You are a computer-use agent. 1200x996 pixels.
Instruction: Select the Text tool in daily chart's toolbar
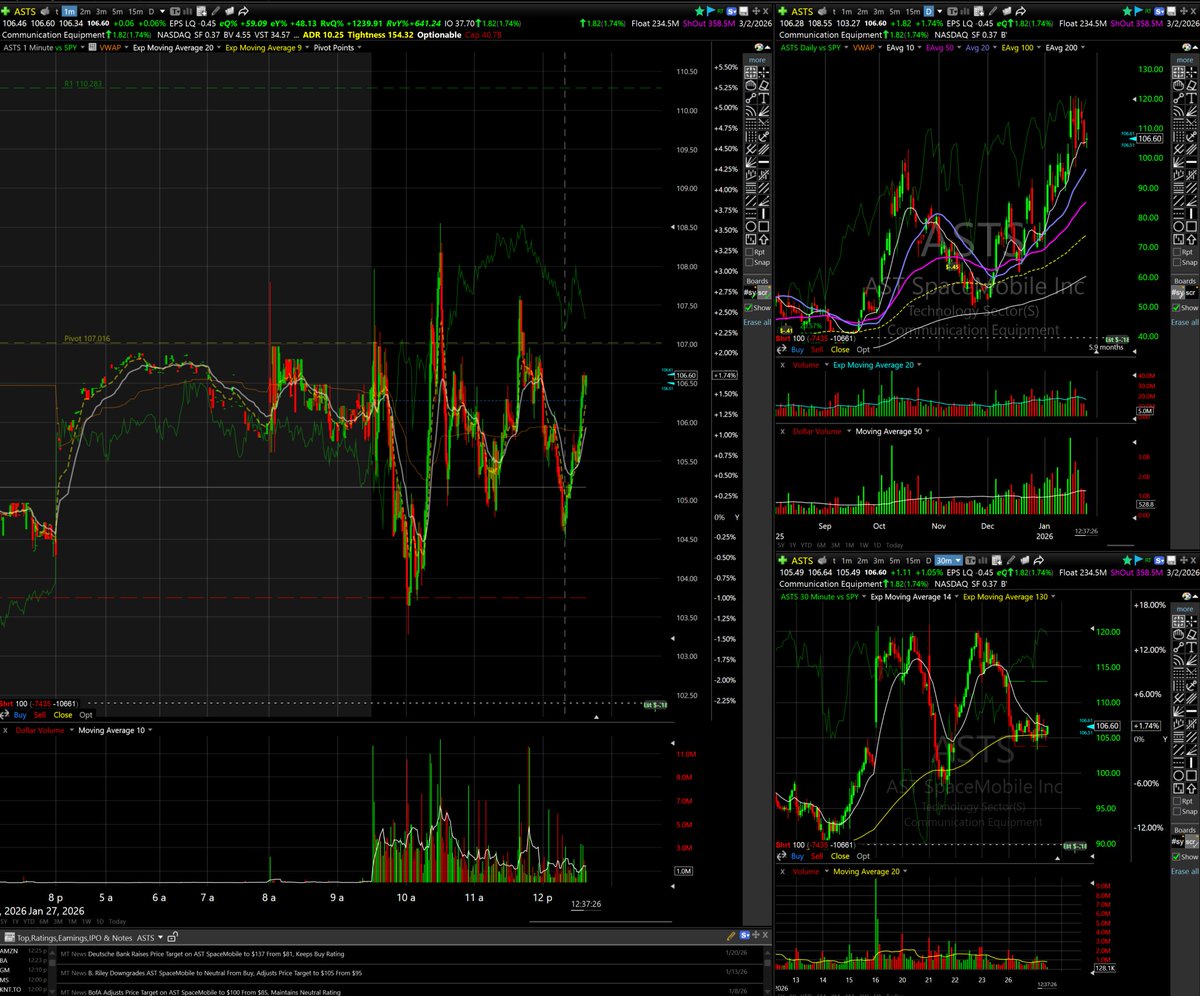point(1191,98)
